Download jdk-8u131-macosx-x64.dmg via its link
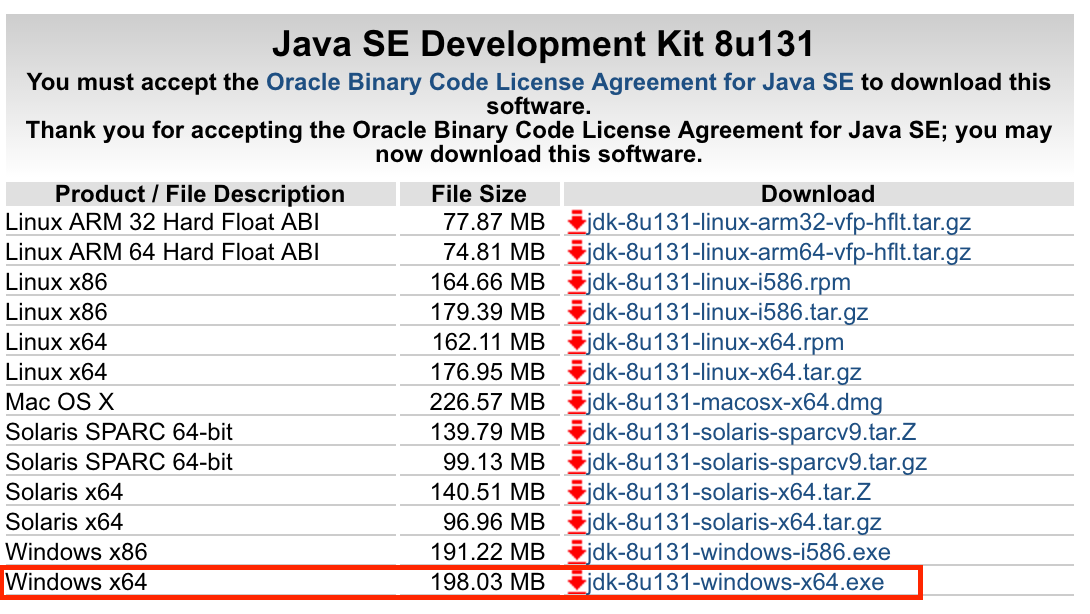The width and height of the screenshot is (1090, 614). coord(733,402)
